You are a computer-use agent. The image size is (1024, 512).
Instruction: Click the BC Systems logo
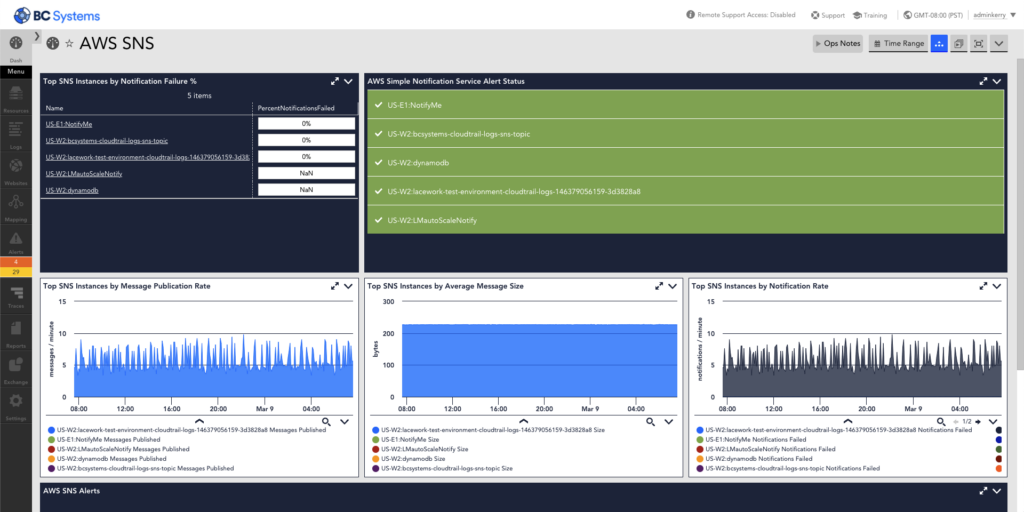57,14
